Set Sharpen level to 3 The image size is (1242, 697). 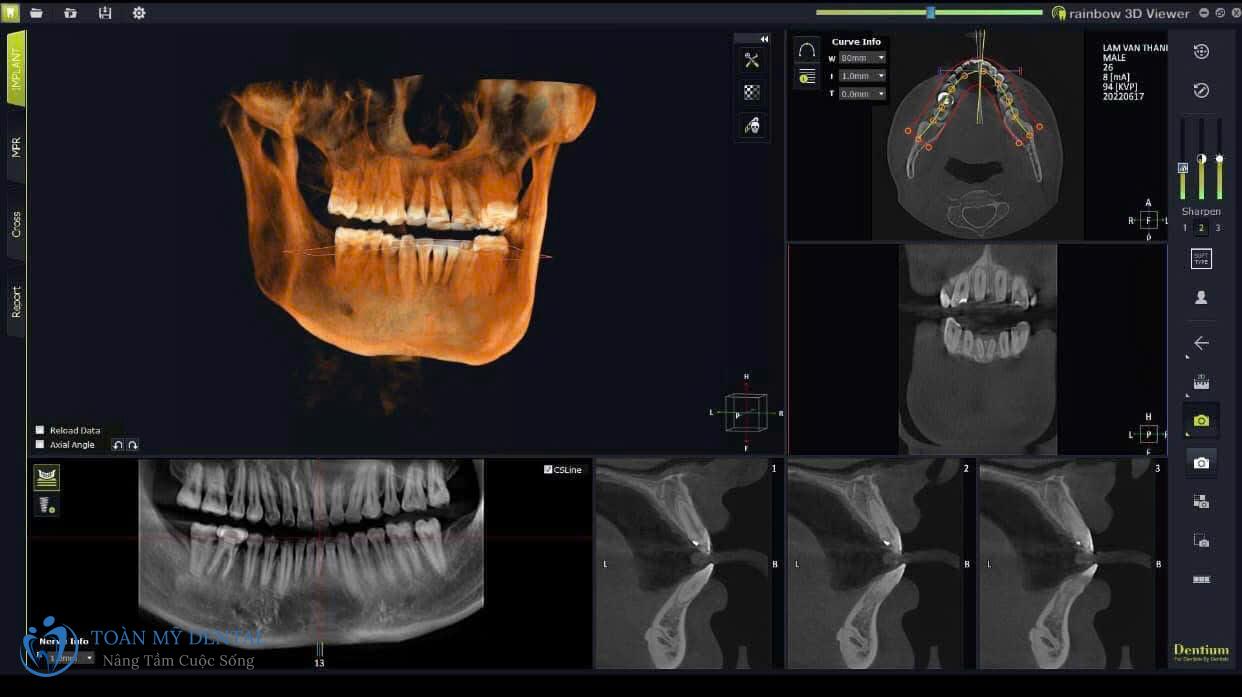(x=1218, y=228)
